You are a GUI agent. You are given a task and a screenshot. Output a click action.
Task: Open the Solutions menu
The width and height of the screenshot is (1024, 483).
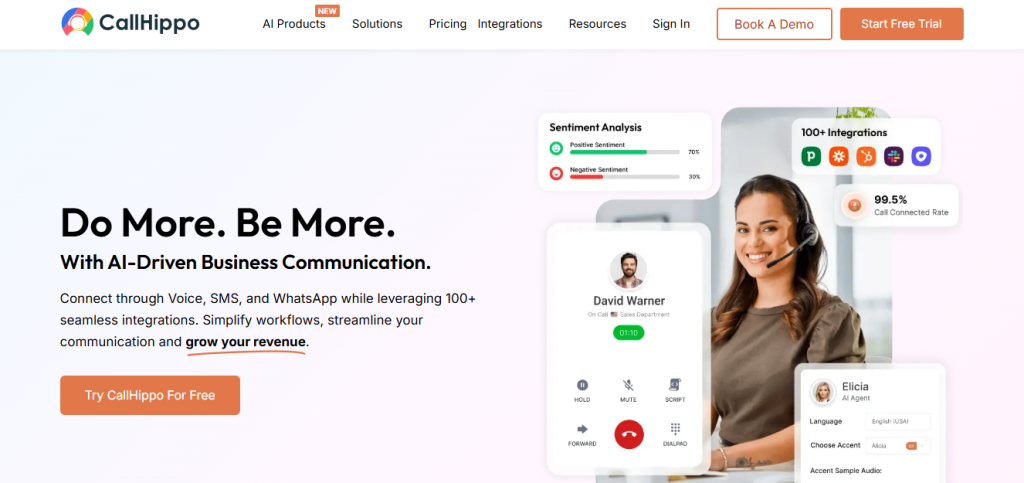pyautogui.click(x=377, y=24)
